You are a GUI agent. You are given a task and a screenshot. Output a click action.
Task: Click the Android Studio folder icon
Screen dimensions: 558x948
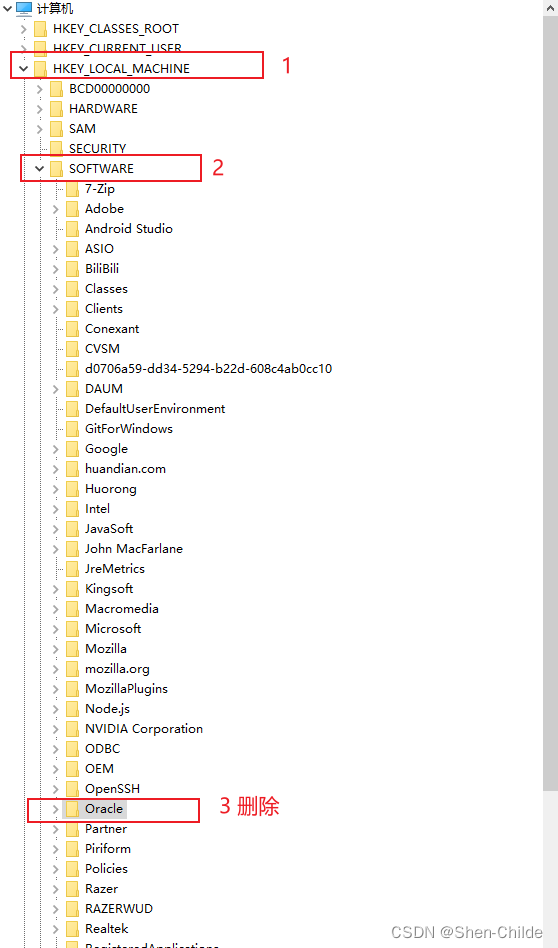tap(73, 229)
